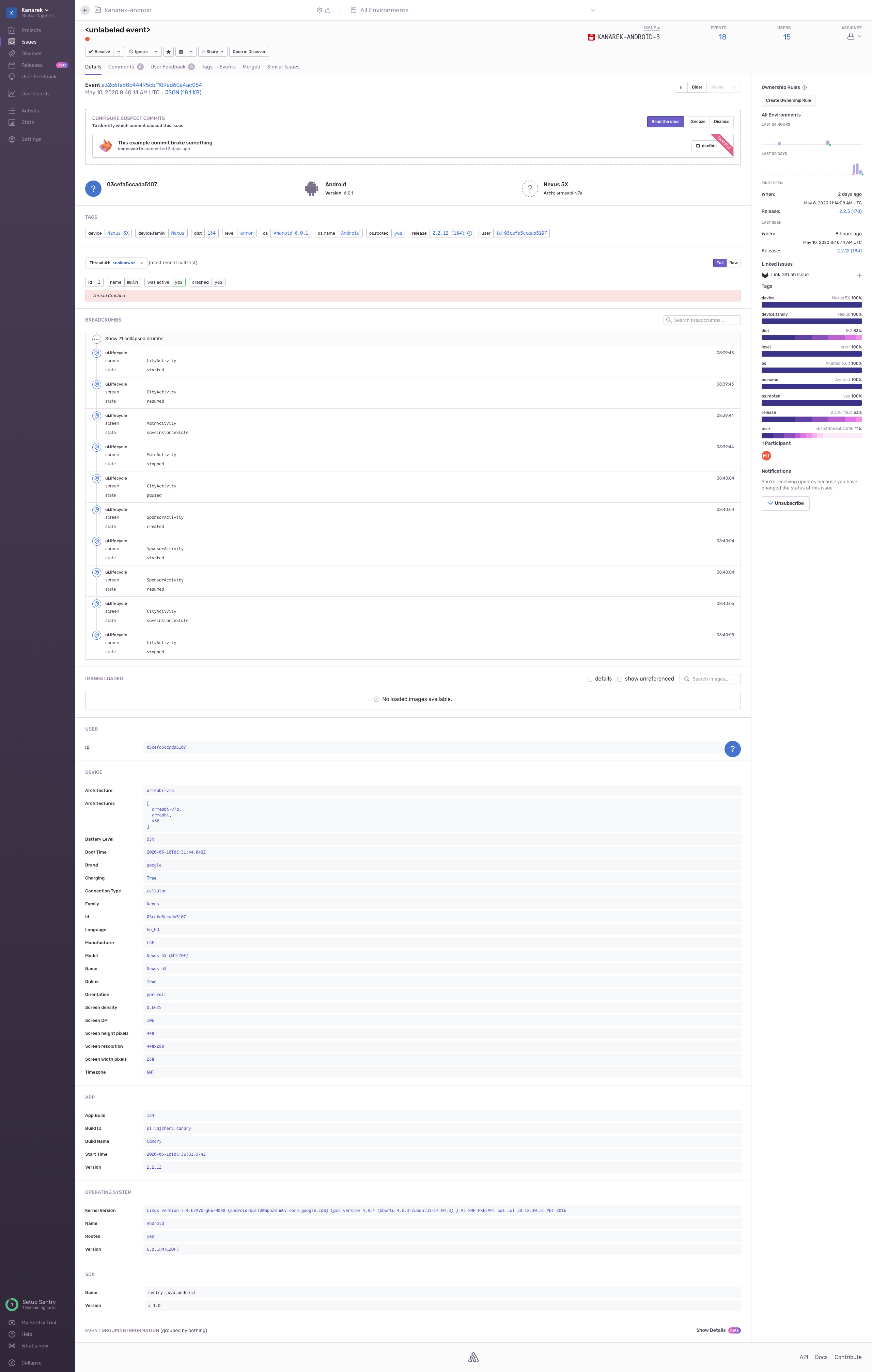Open the Releases section in the sidebar
The image size is (872, 1372).
31,64
